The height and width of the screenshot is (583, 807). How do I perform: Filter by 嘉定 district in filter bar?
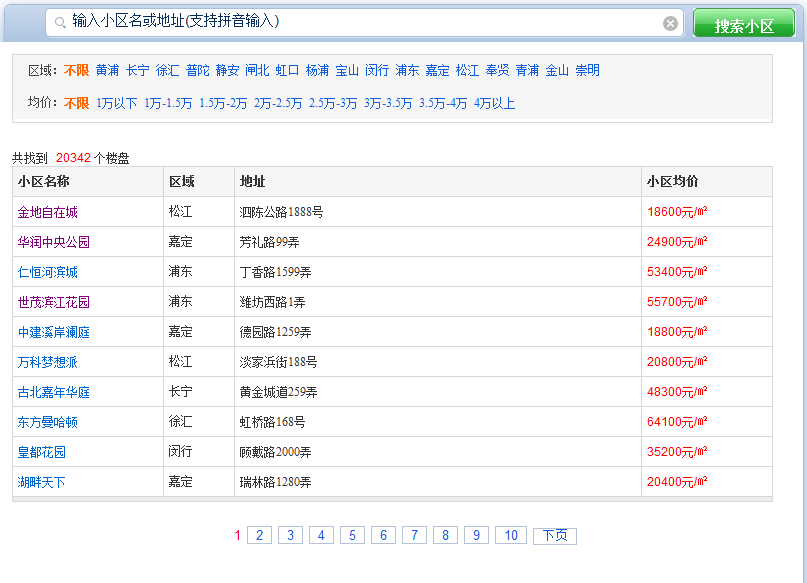point(437,70)
